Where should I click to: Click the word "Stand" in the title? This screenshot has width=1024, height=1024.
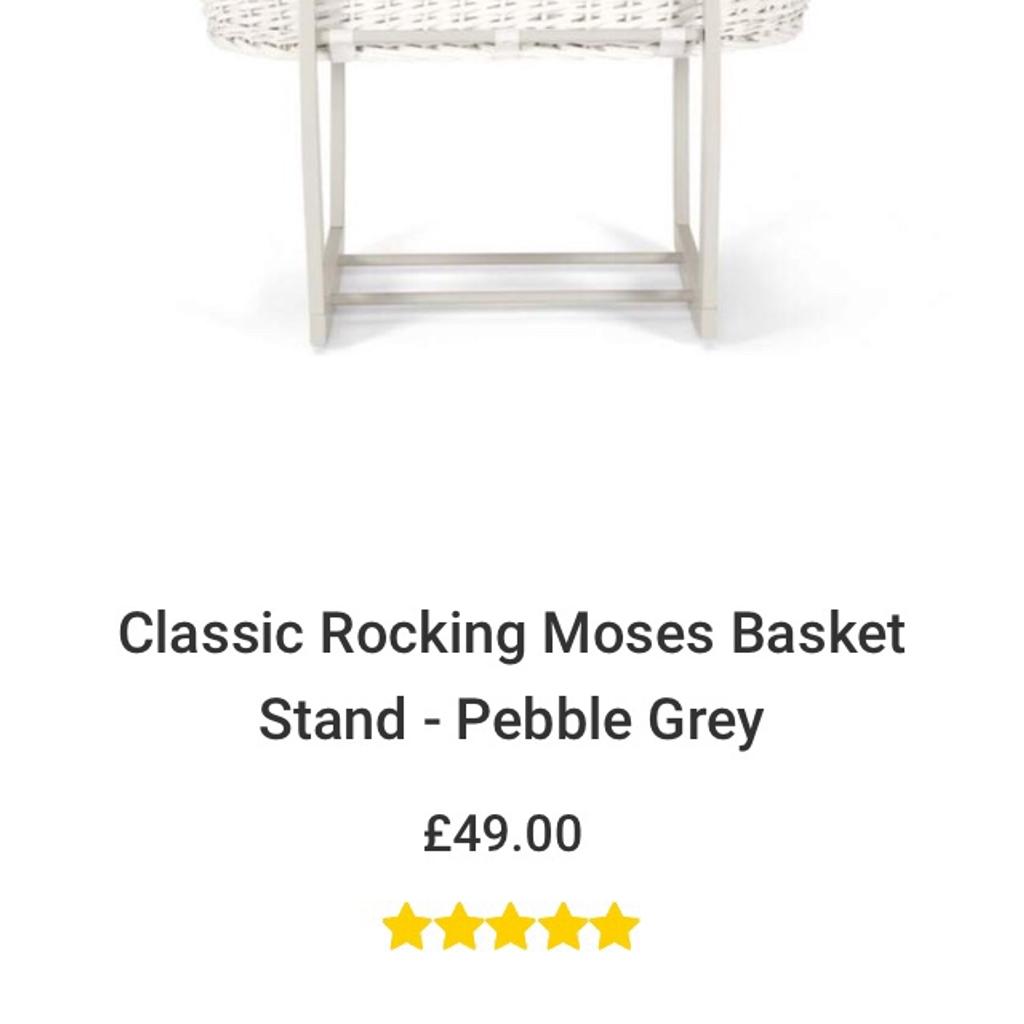tap(332, 720)
